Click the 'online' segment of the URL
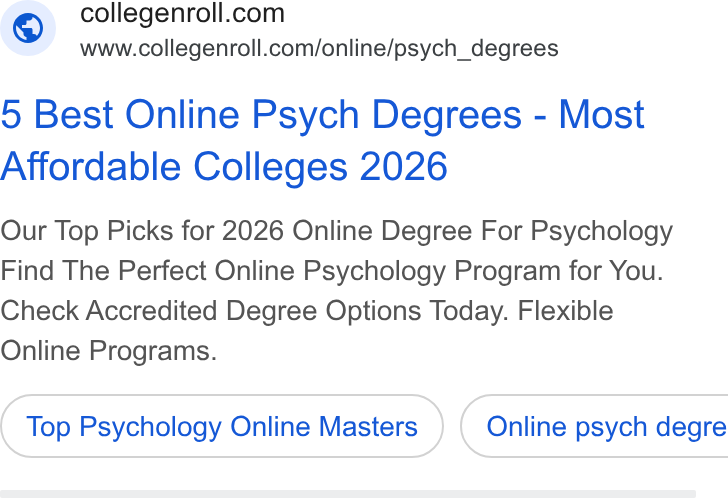 [x=350, y=49]
